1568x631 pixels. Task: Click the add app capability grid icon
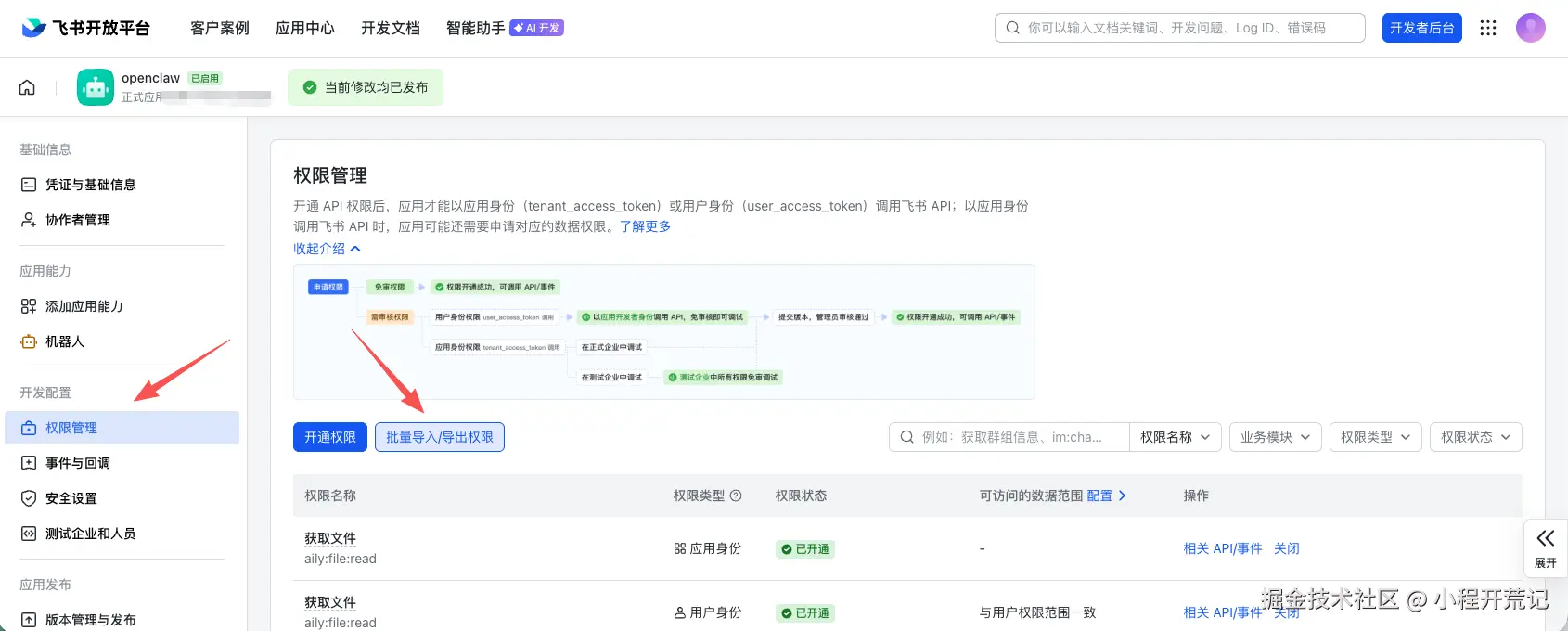pos(29,306)
